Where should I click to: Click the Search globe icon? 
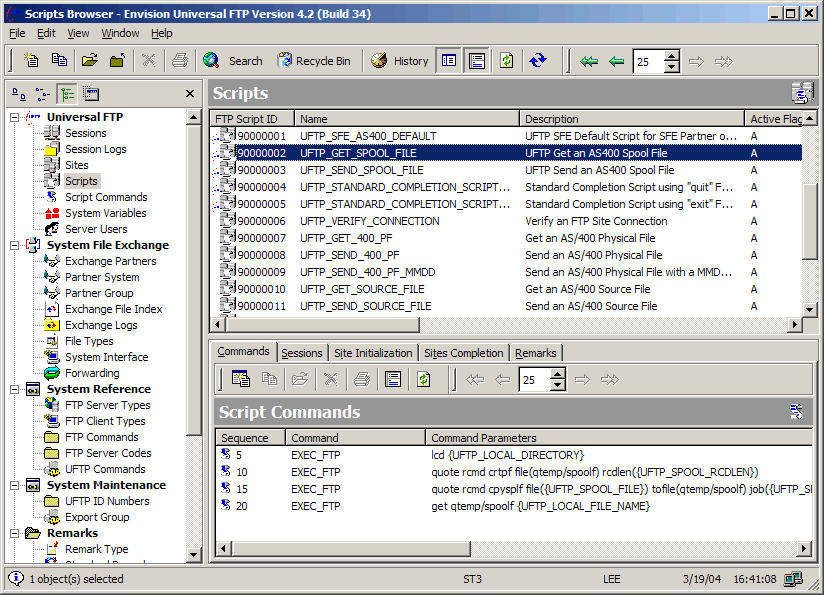(211, 61)
